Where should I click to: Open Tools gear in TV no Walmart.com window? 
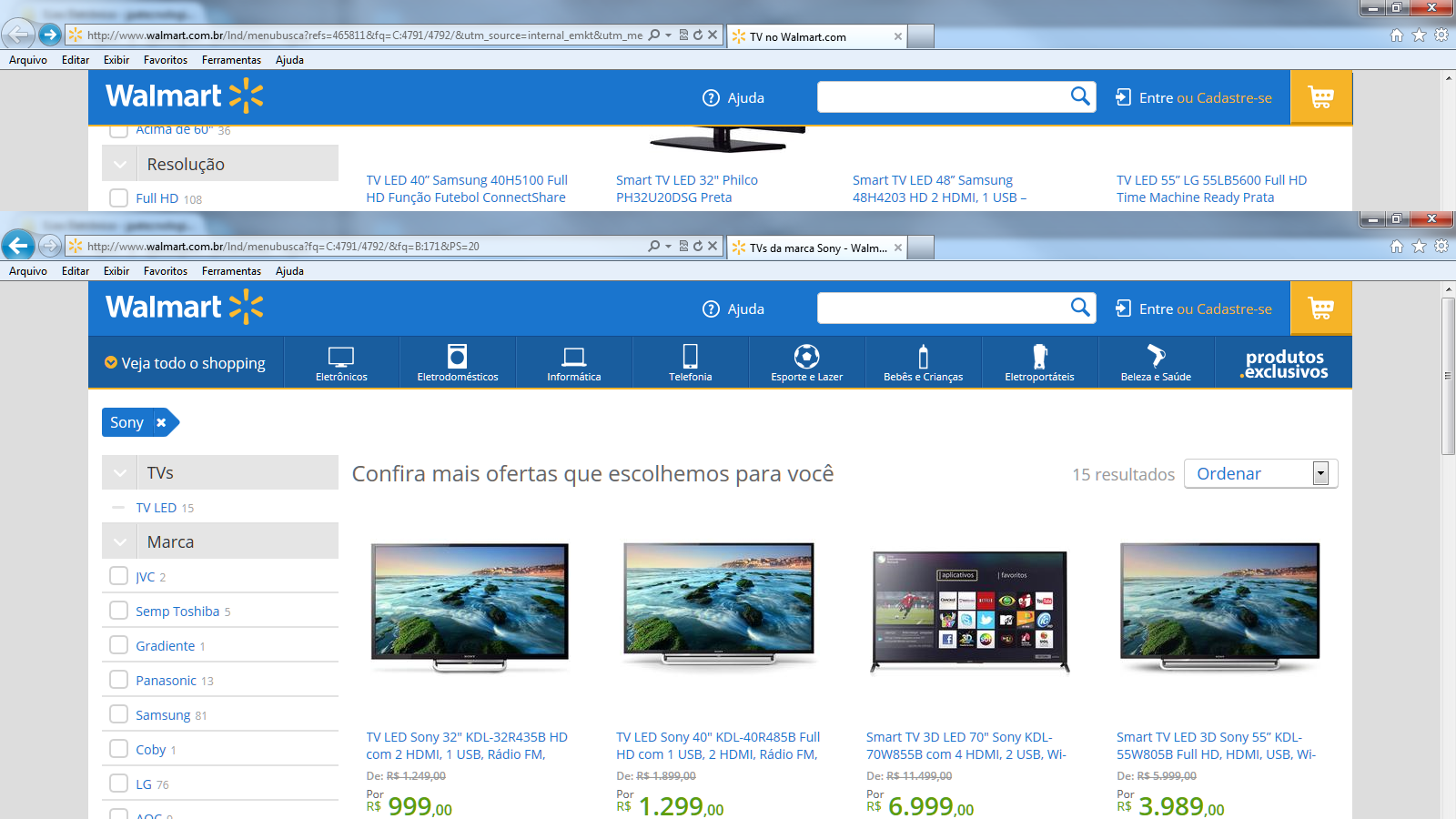(1441, 35)
